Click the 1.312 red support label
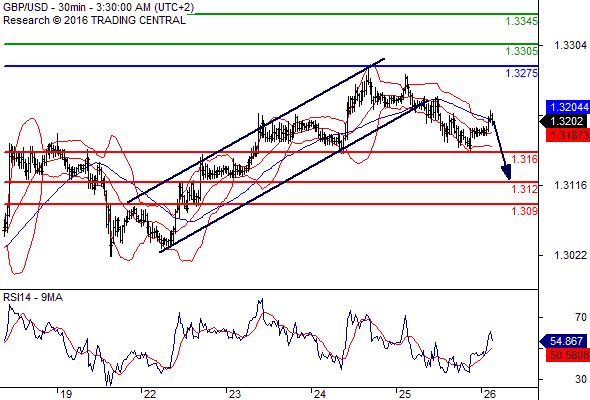This screenshot has width=590, height=400. click(x=525, y=189)
